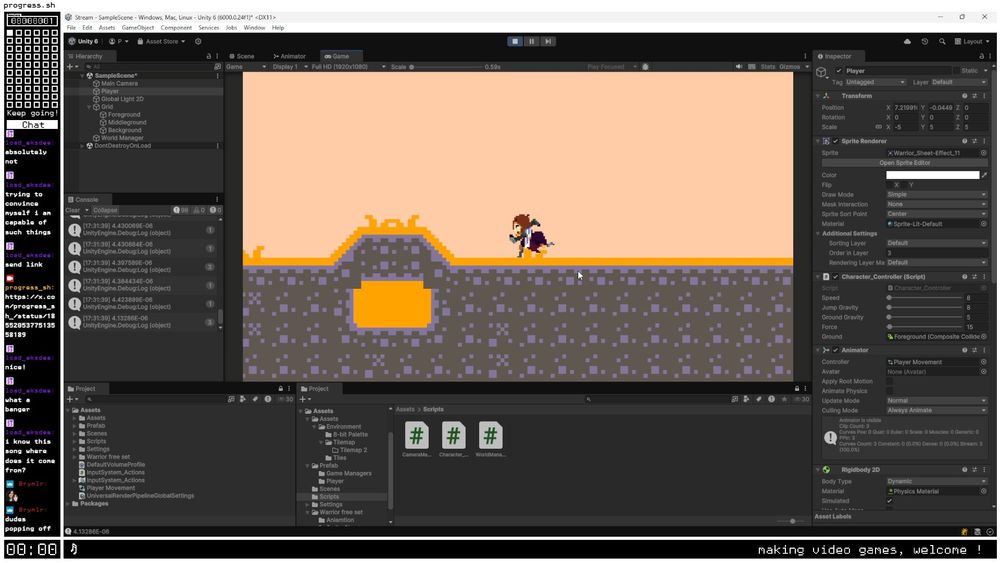Pick a material with the Material field selector
The image size is (1000, 563).
point(983,224)
